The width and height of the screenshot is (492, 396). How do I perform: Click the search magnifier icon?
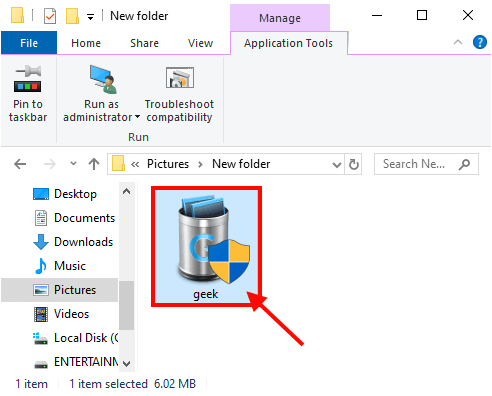pyautogui.click(x=464, y=164)
